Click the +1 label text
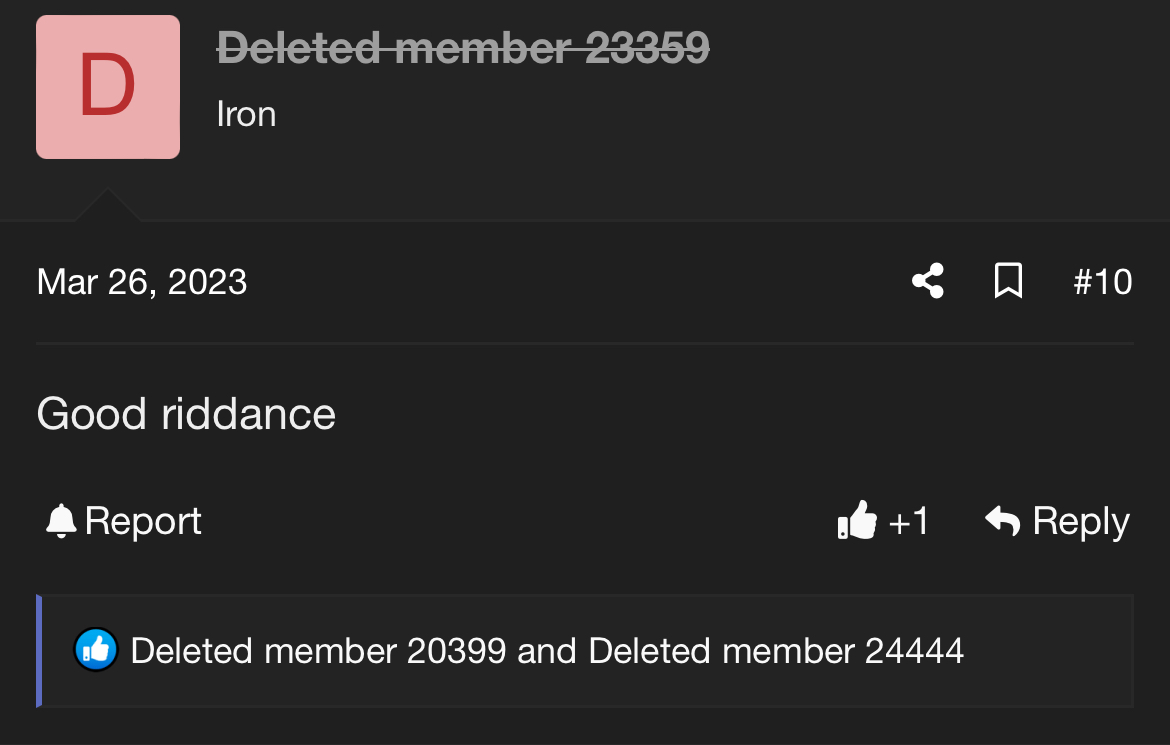 (908, 521)
